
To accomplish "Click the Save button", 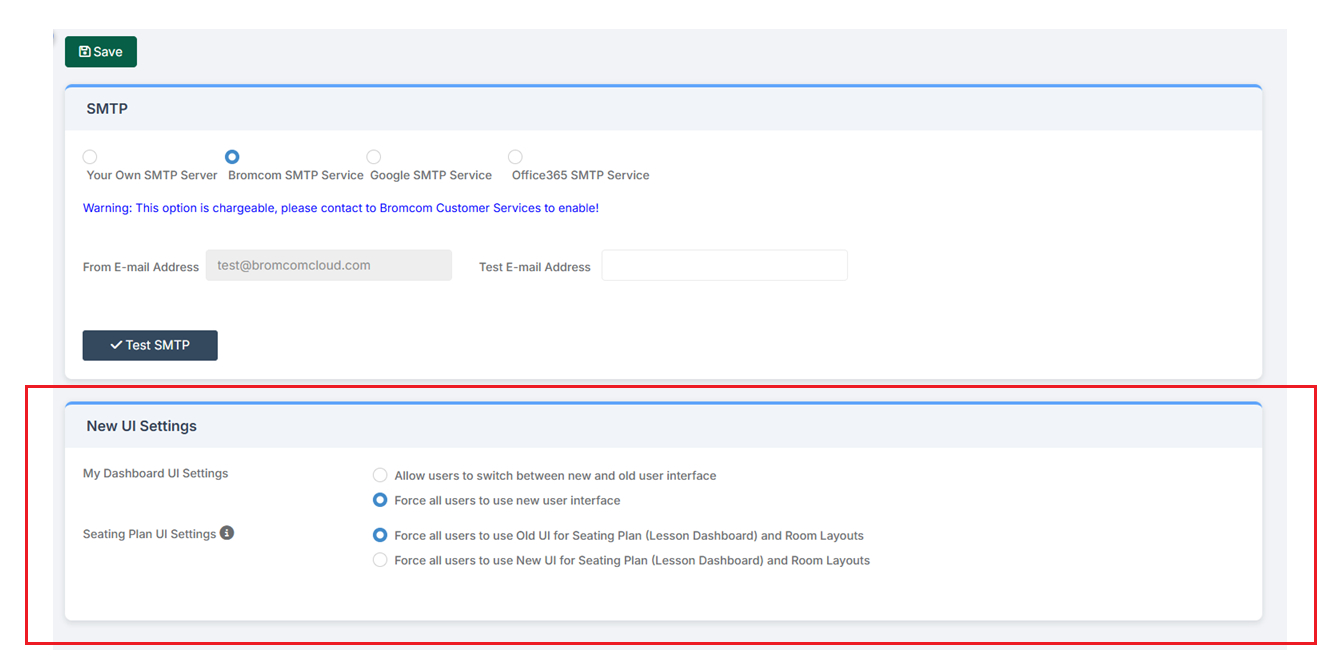I will (101, 52).
